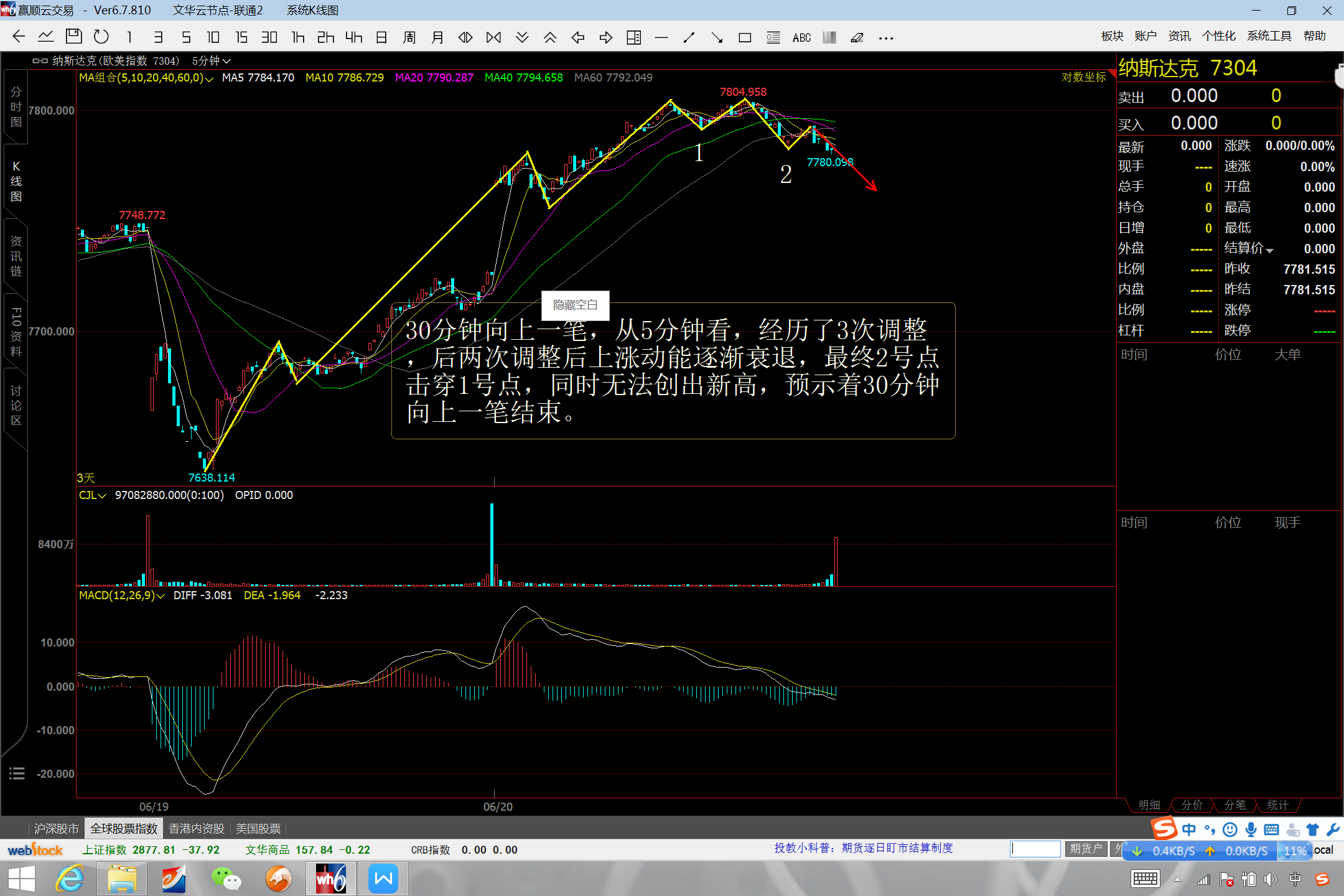The image size is (1344, 896).
Task: Switch to 1-minute period
Action: pos(129,37)
